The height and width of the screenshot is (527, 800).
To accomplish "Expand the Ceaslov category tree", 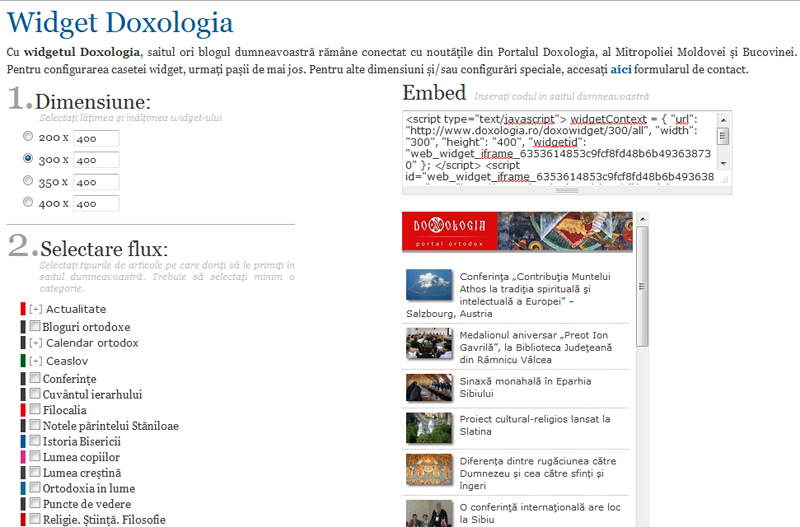I will click(x=36, y=360).
